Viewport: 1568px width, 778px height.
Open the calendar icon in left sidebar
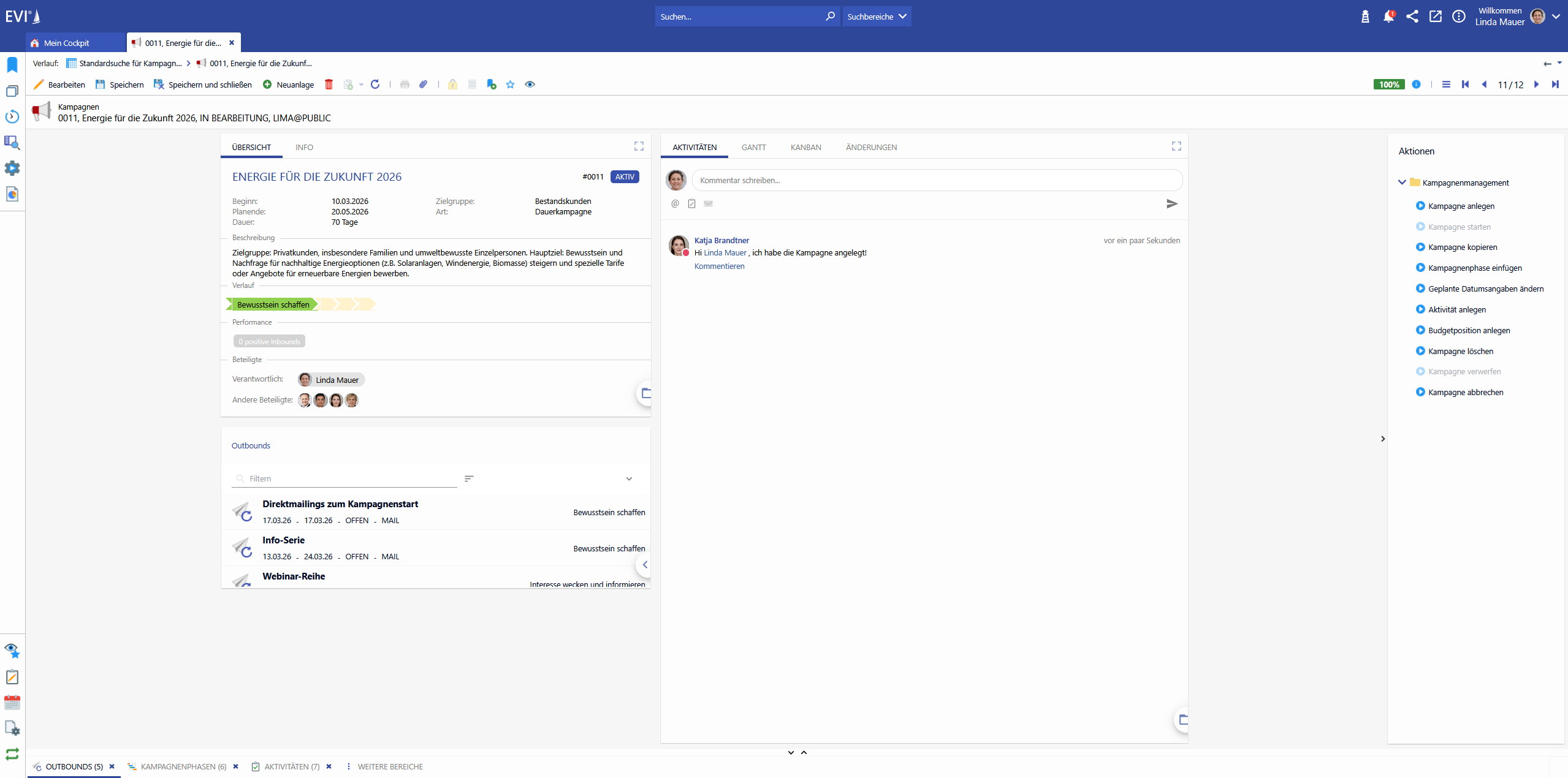tap(12, 703)
